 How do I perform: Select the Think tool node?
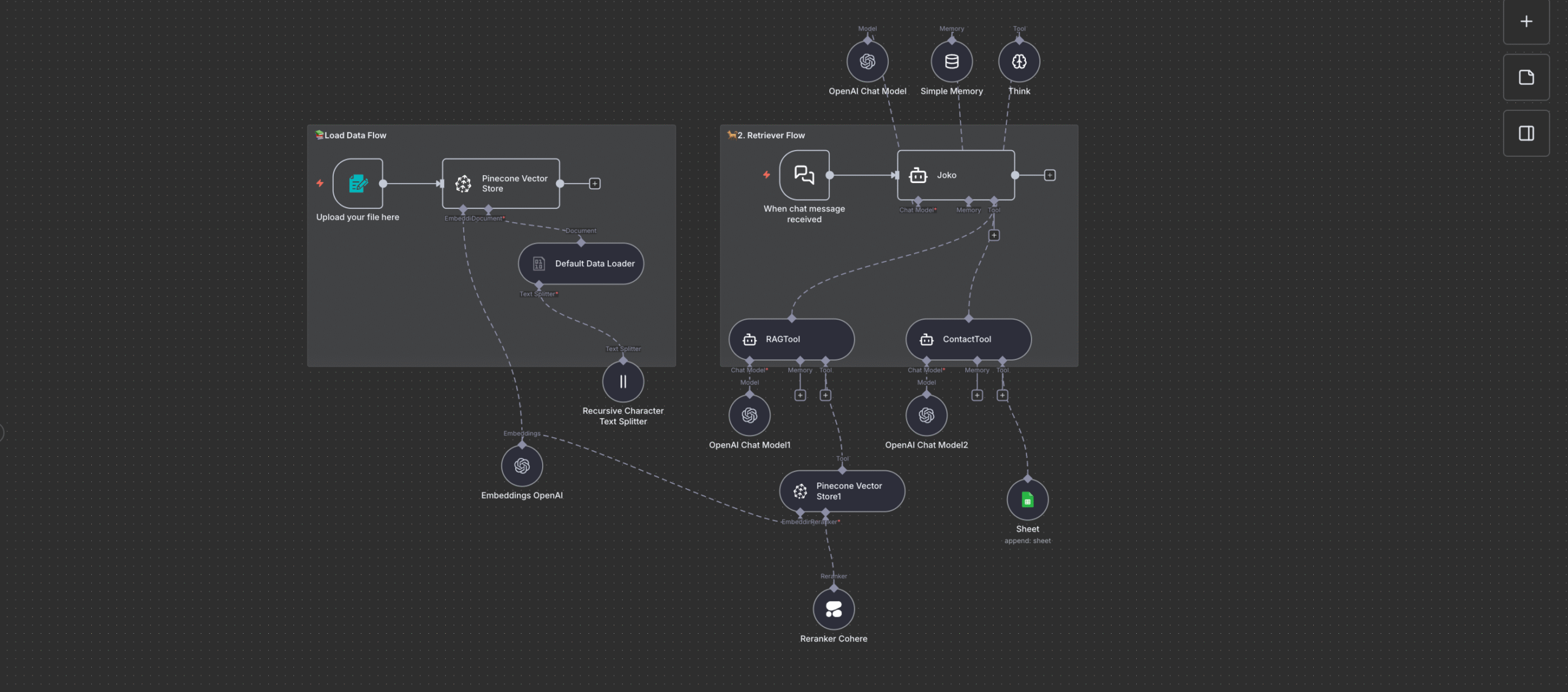[1019, 61]
